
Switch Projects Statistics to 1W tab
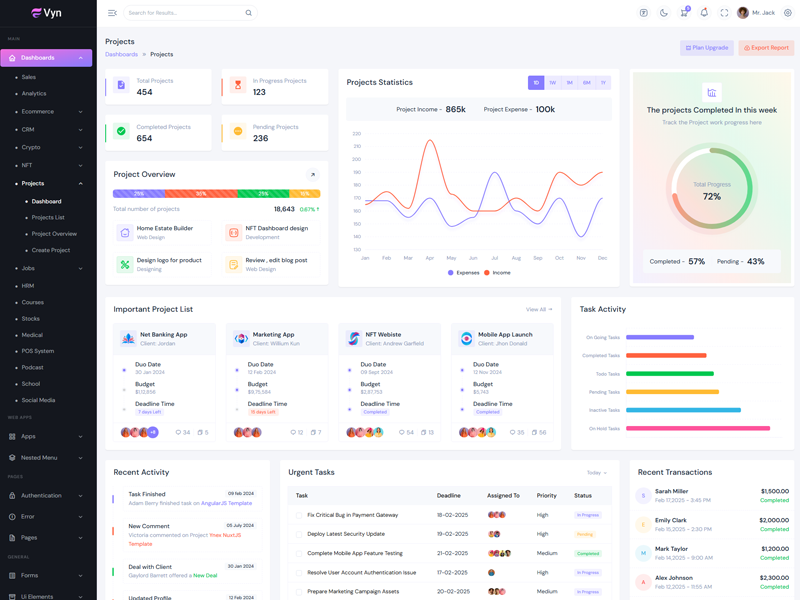pyautogui.click(x=552, y=83)
